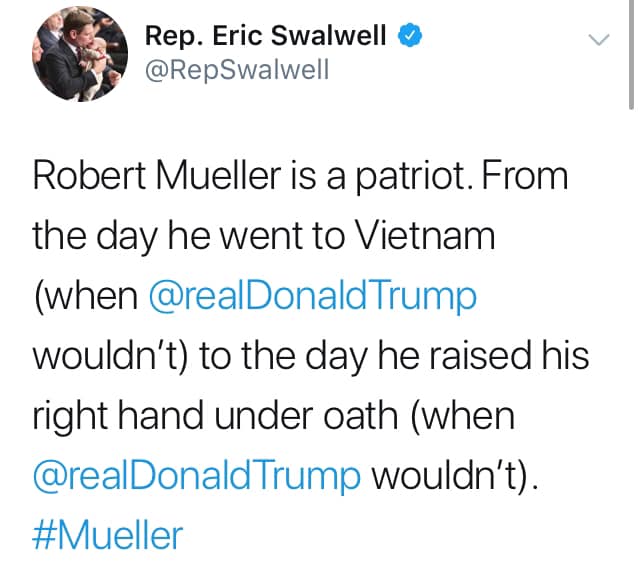Image resolution: width=640 pixels, height=578 pixels.
Task: Click the word "From" ending the opening line
Action: coord(525,176)
